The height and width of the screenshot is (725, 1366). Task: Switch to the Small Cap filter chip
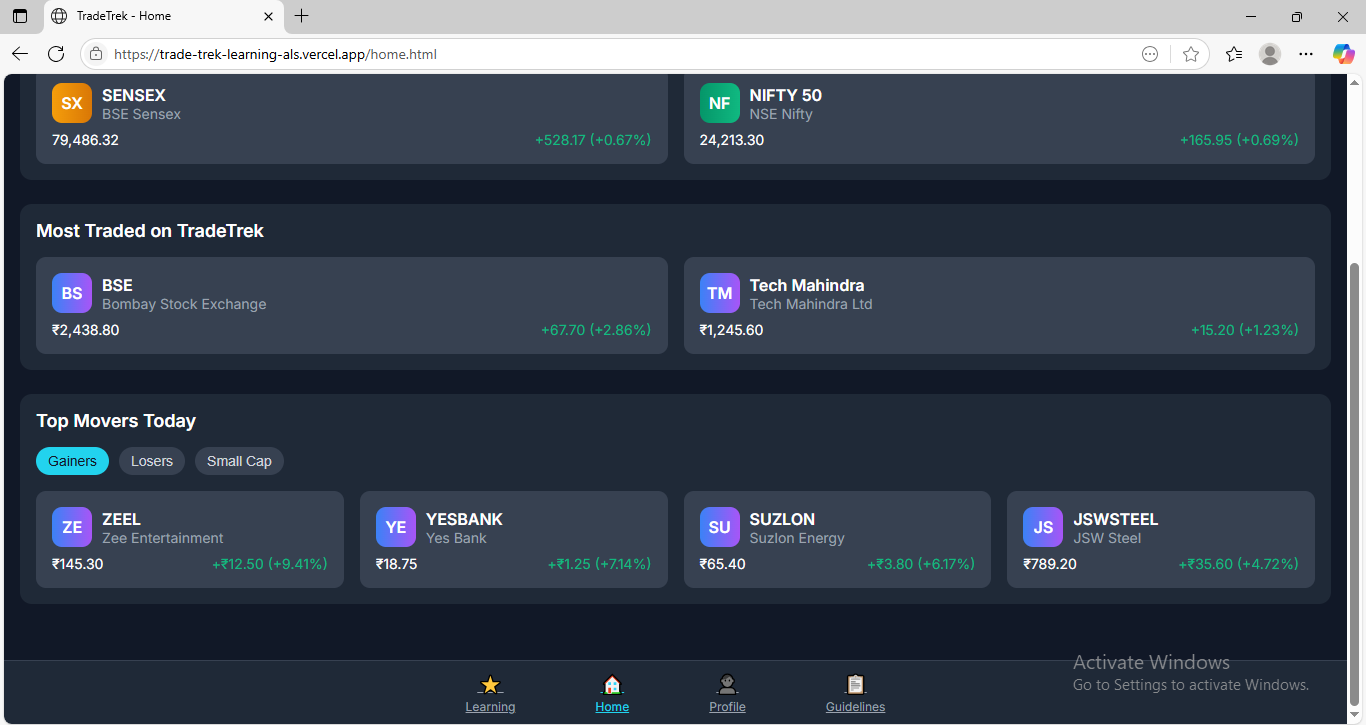point(239,461)
